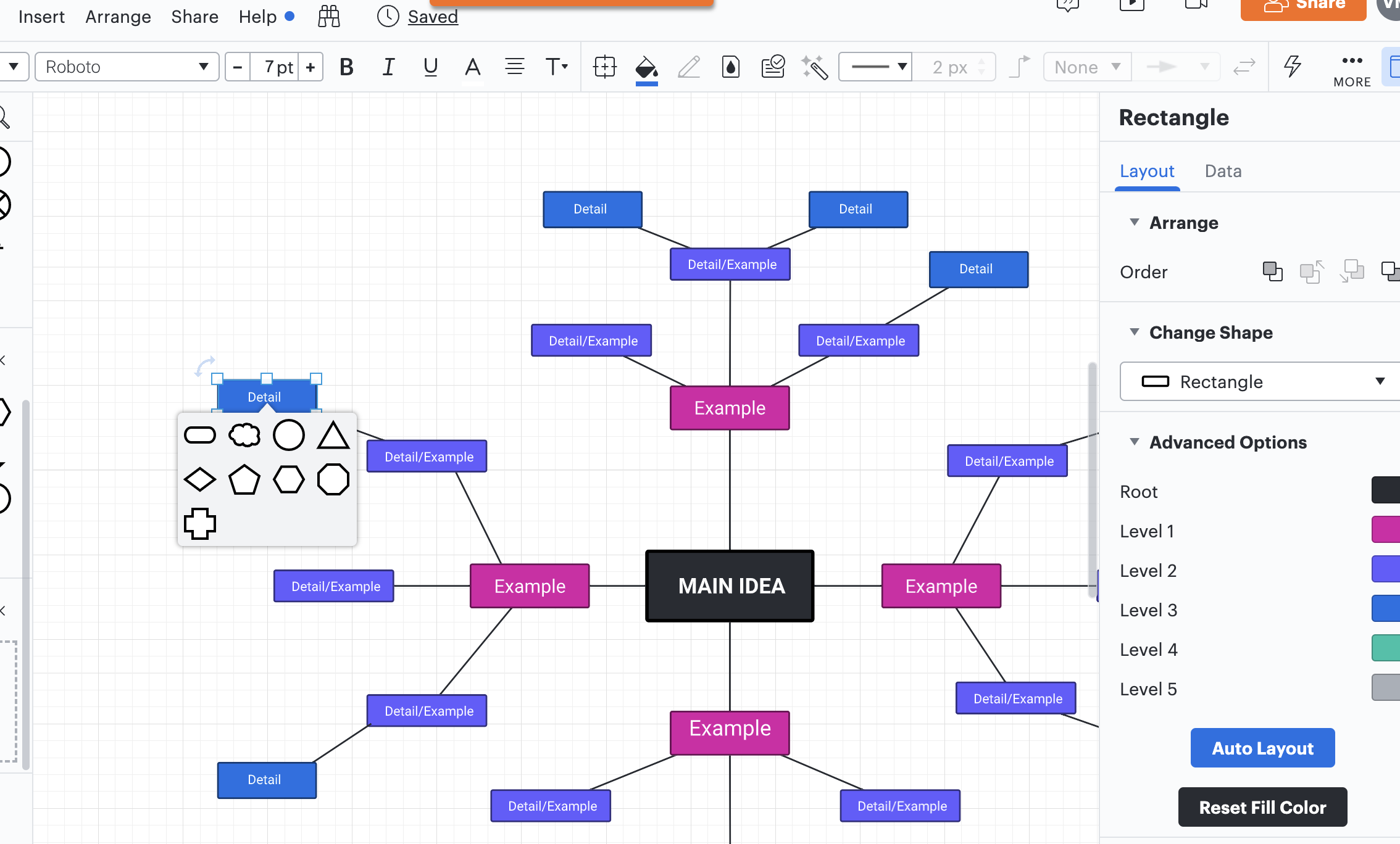
Task: Open the Roboto font family dropdown
Action: pyautogui.click(x=127, y=67)
